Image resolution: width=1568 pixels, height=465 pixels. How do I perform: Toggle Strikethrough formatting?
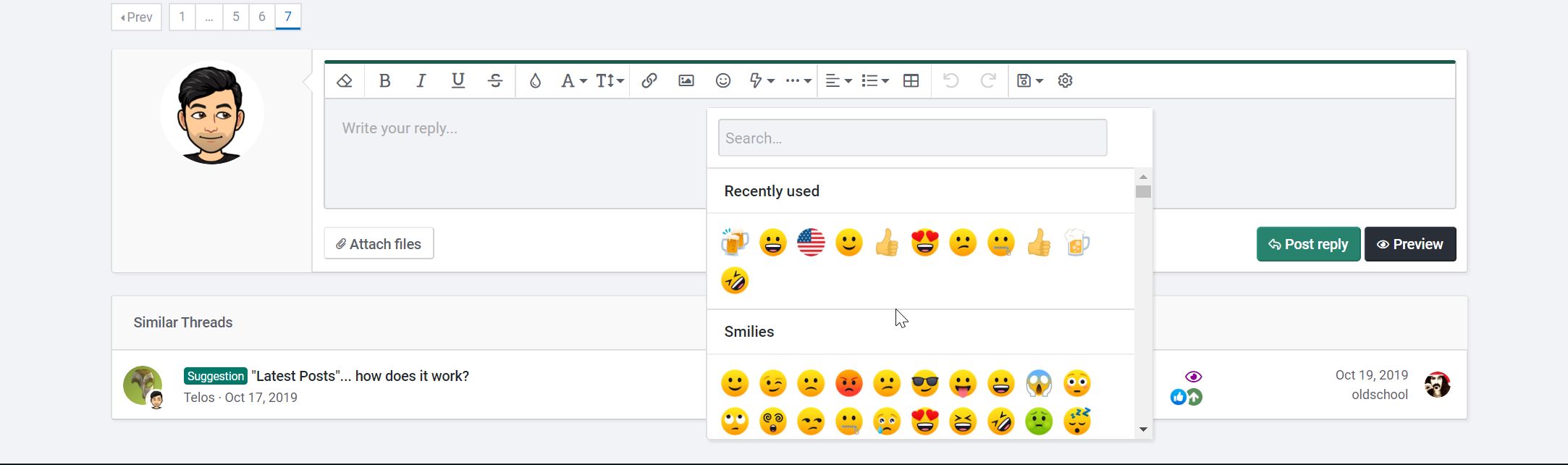point(495,80)
